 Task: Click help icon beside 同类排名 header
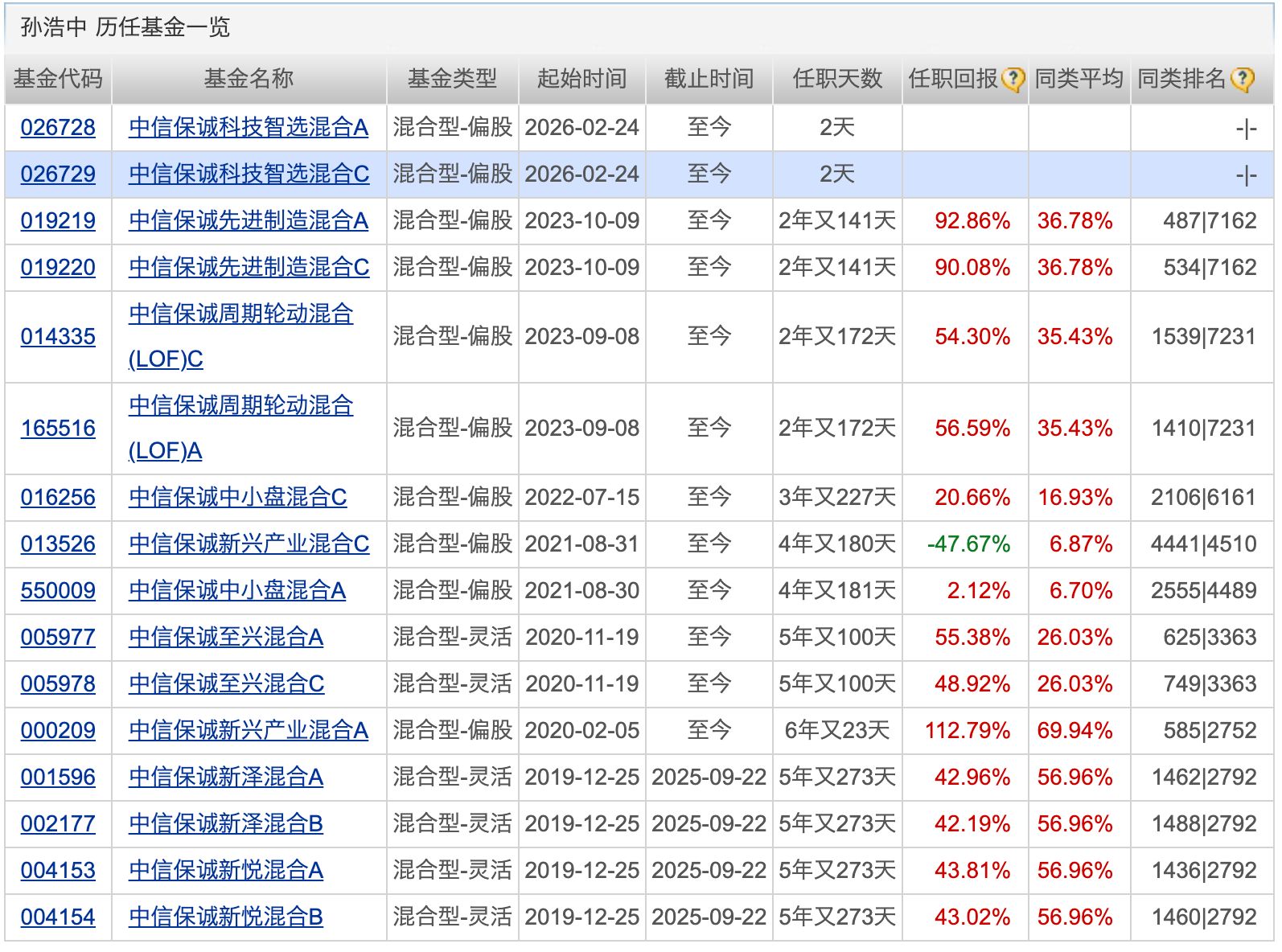[x=1243, y=80]
